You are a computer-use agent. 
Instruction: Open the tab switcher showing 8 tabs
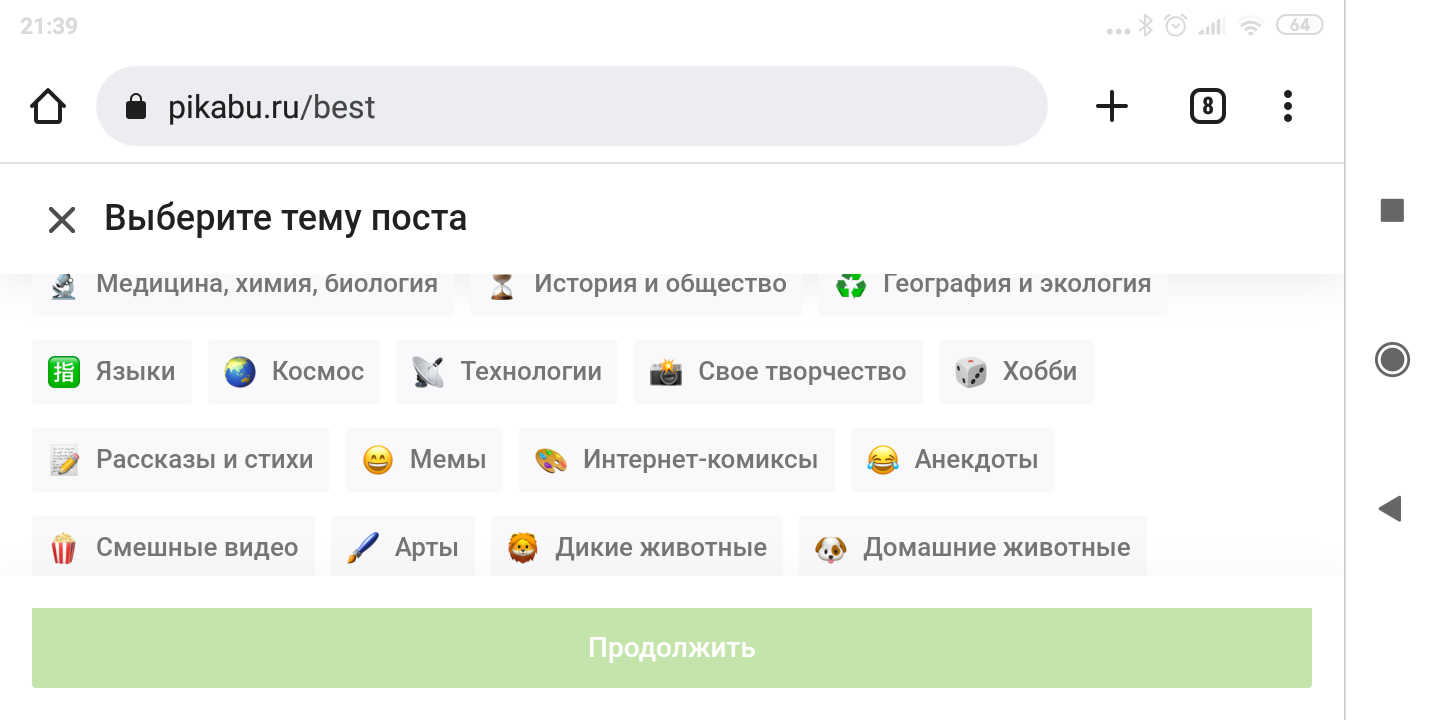[x=1207, y=106]
